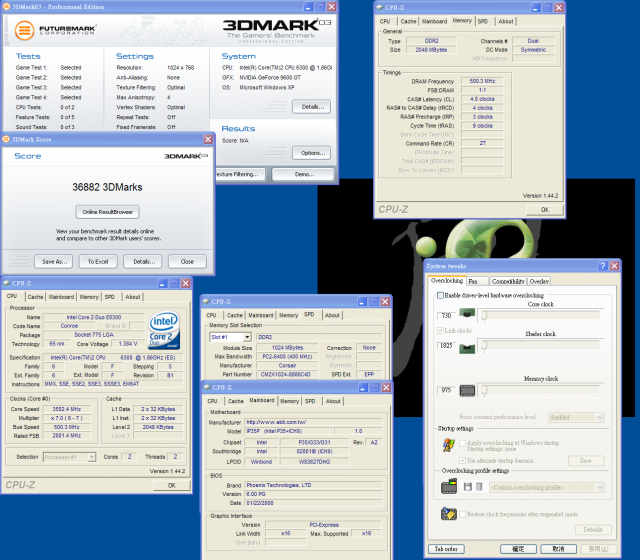
Task: Click the restore clock frequencies icon
Action: pyautogui.click(x=449, y=513)
